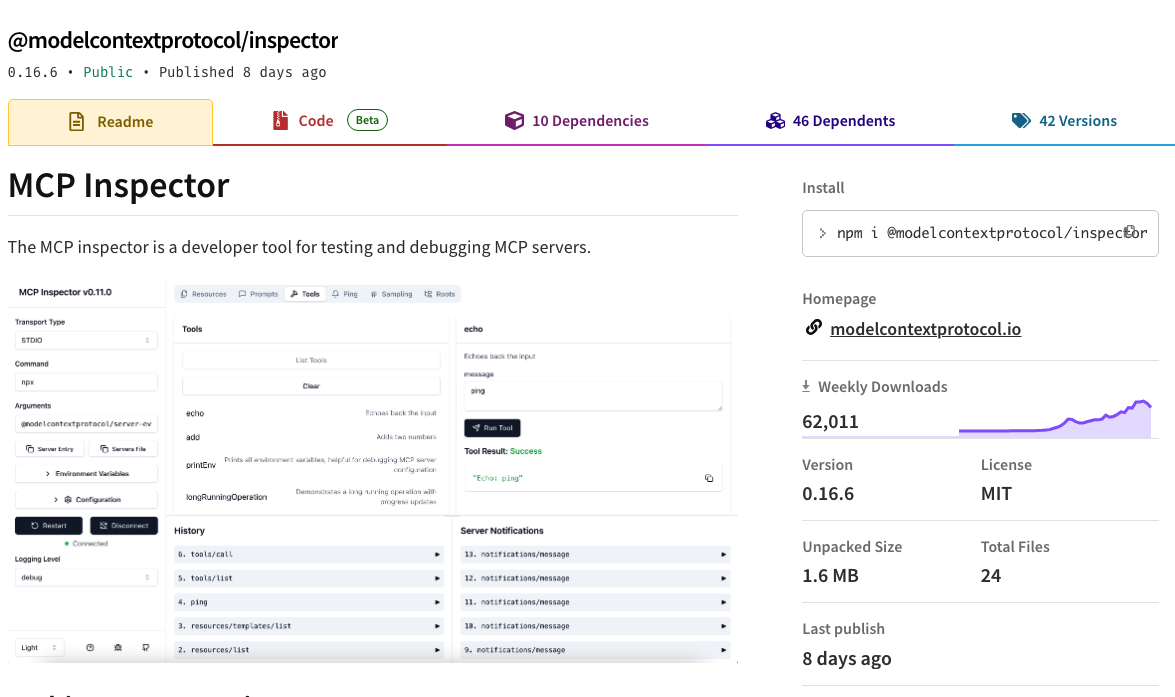Click the MCP Inspector readme heading

(x=119, y=185)
